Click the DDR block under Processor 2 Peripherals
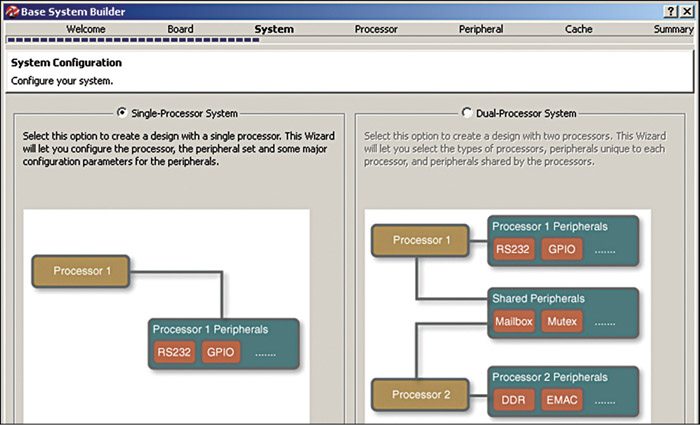This screenshot has width=700, height=425. pos(511,401)
